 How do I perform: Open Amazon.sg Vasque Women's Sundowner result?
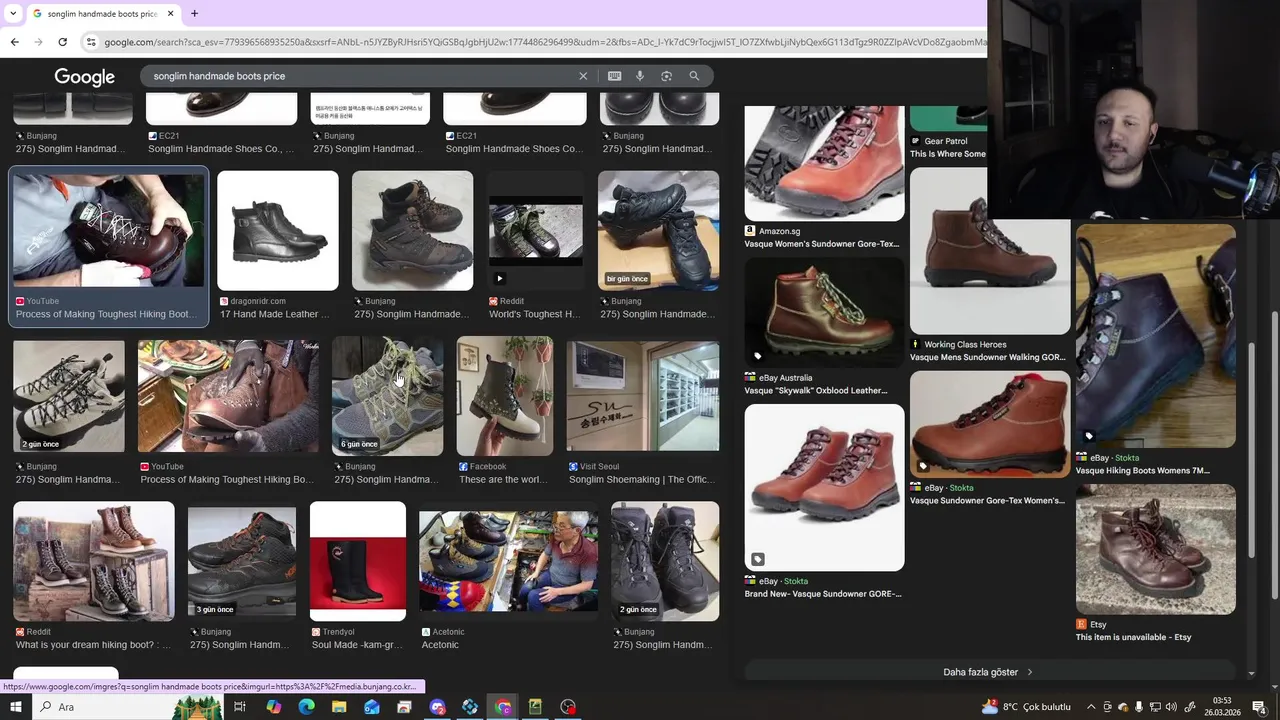click(822, 244)
